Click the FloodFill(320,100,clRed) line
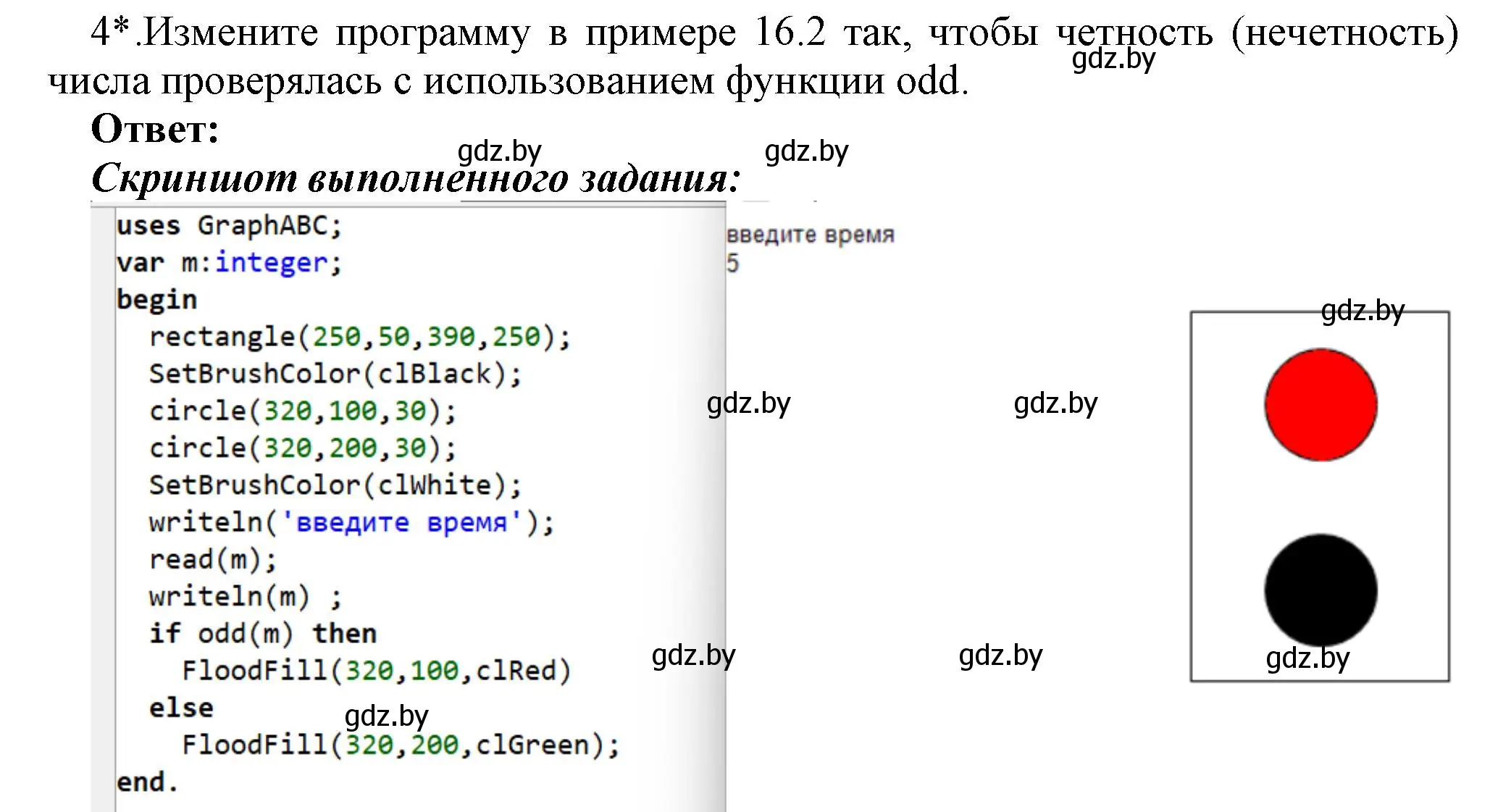This screenshot has height=812, width=1490. (x=377, y=671)
